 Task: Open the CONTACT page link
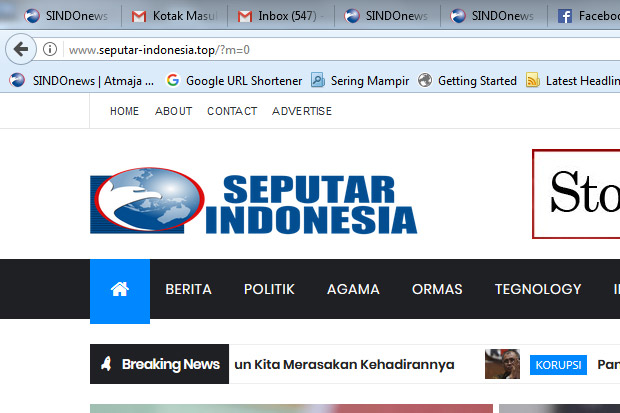[232, 111]
